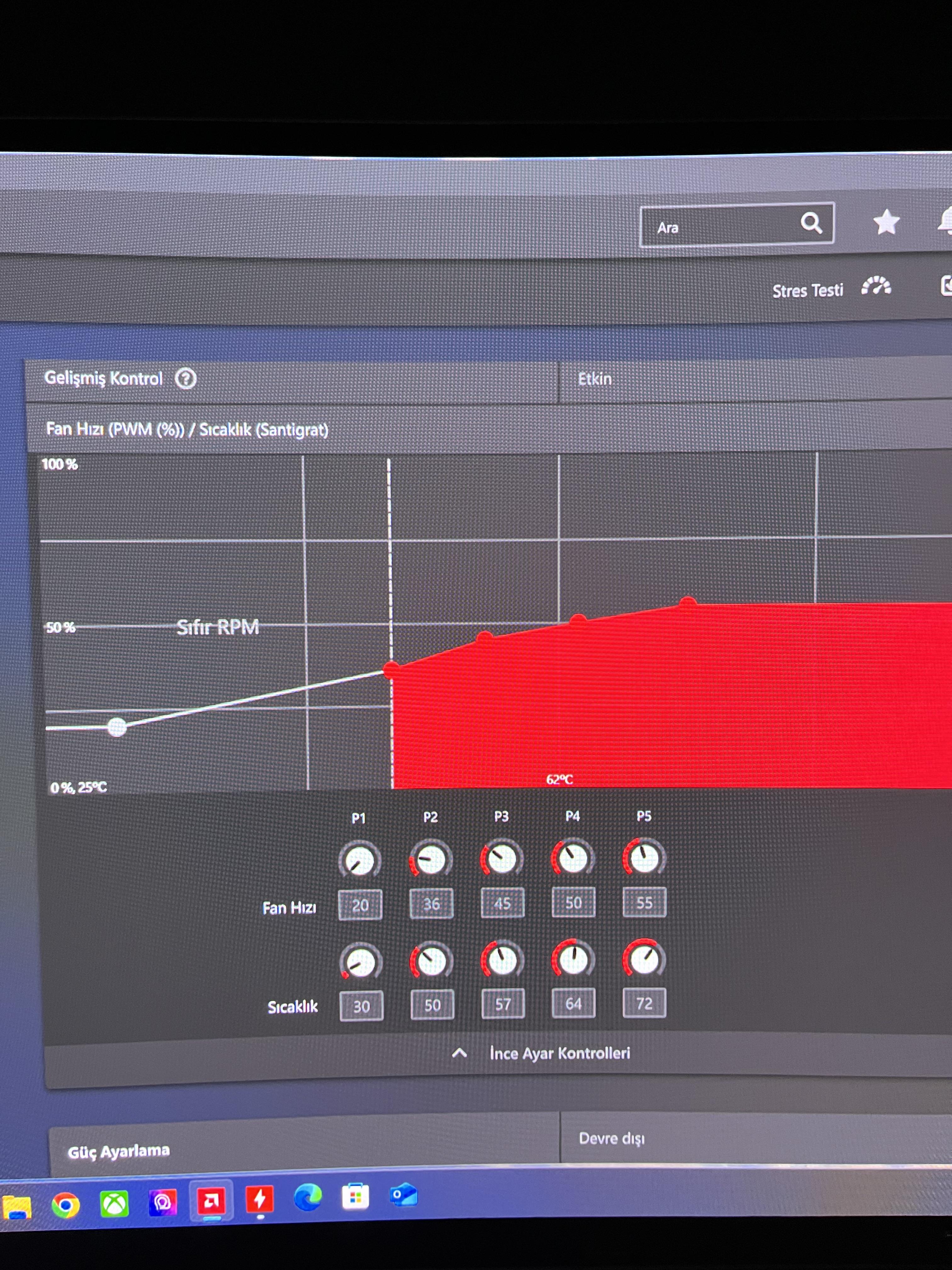Click the 62°C current temperature marker

[x=559, y=779]
